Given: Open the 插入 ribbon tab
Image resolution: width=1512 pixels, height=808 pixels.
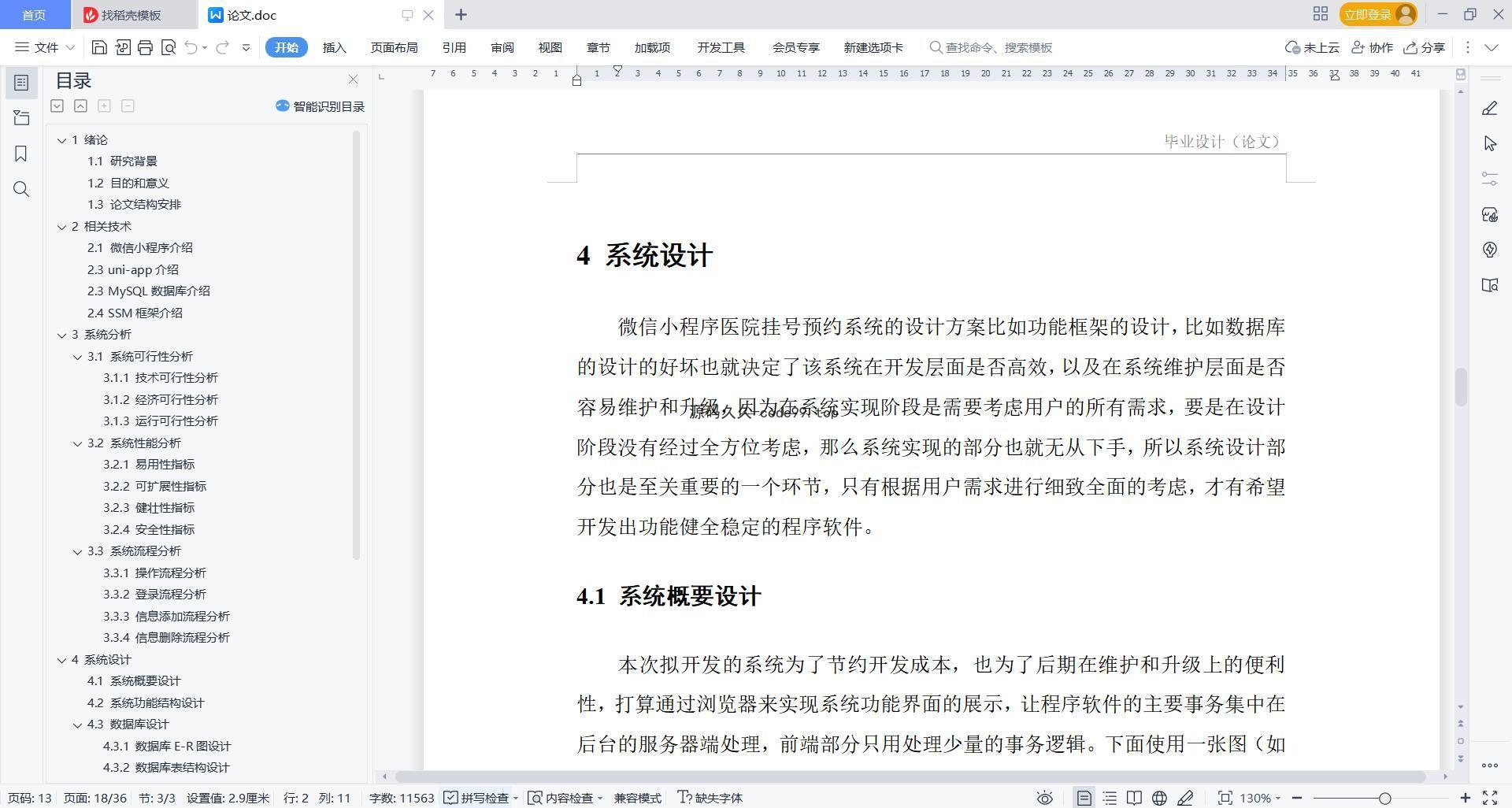Looking at the screenshot, I should point(335,47).
